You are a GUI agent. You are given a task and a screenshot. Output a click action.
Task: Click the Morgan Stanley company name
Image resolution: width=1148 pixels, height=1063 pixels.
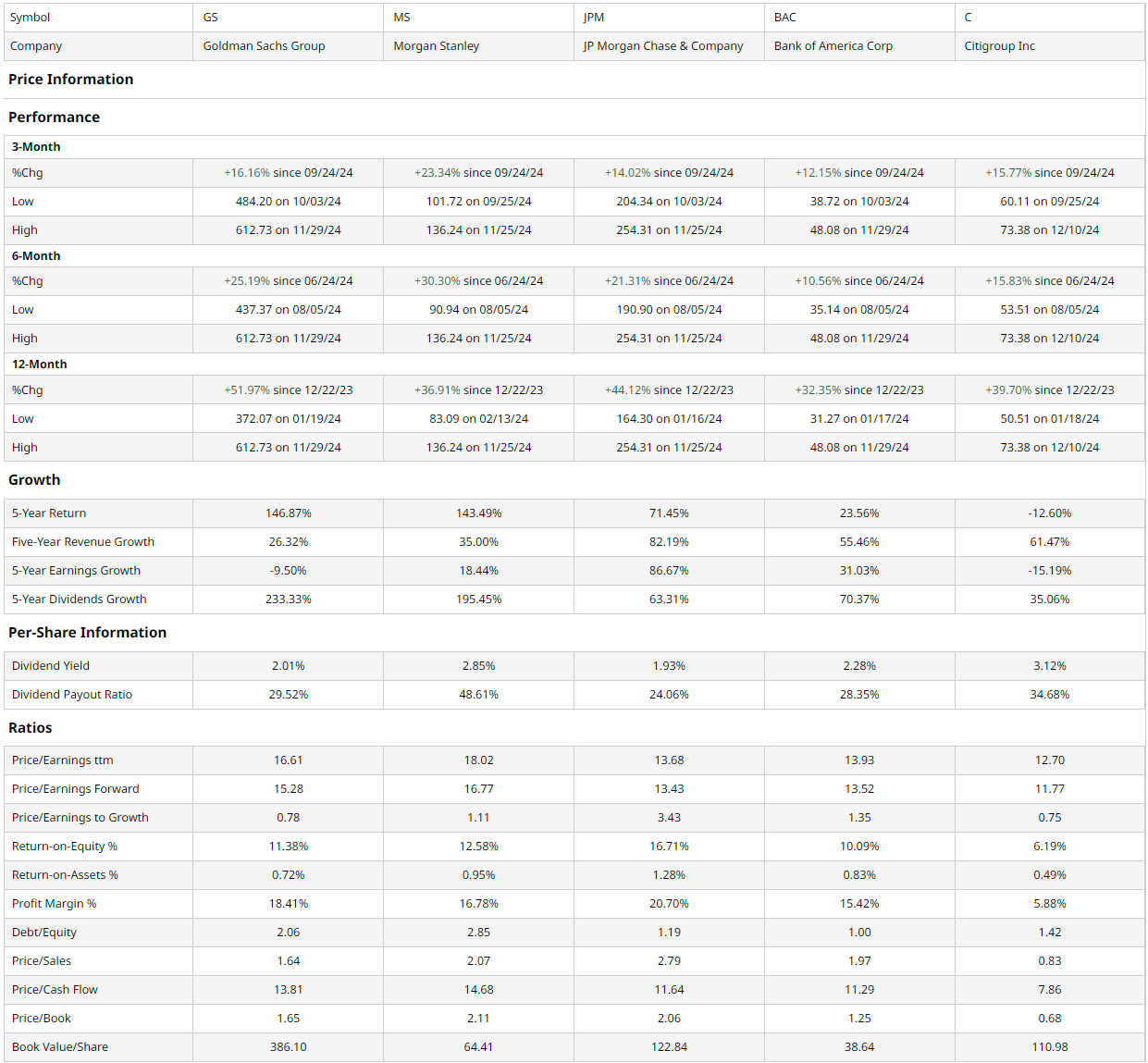point(437,46)
